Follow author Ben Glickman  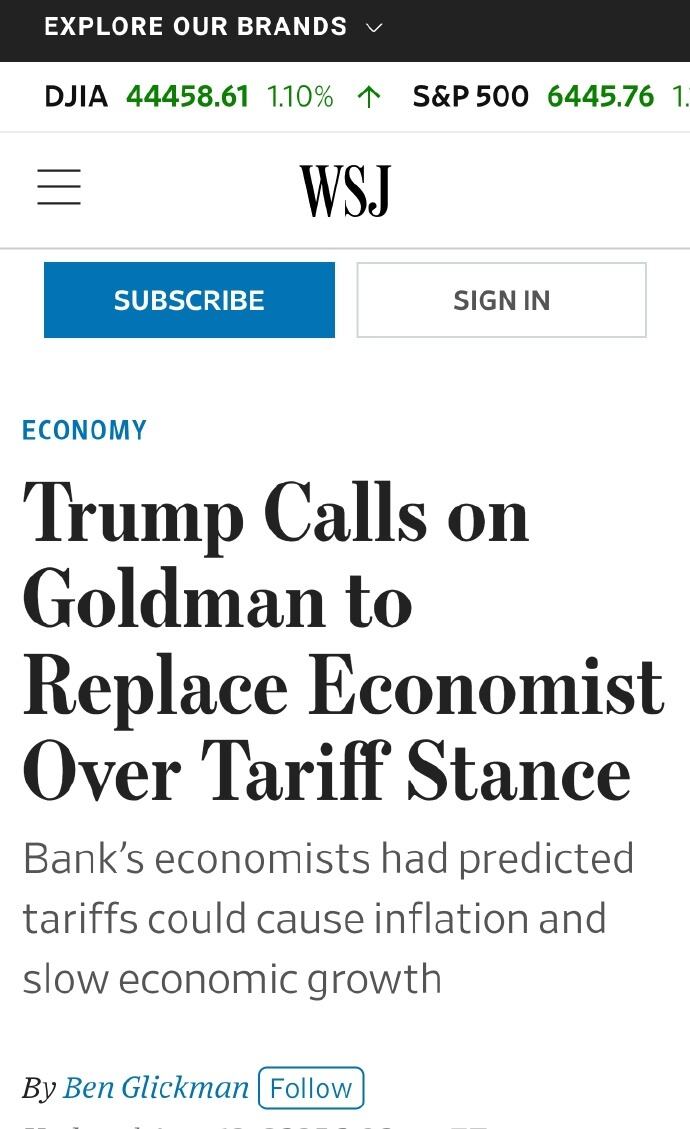click(311, 1088)
